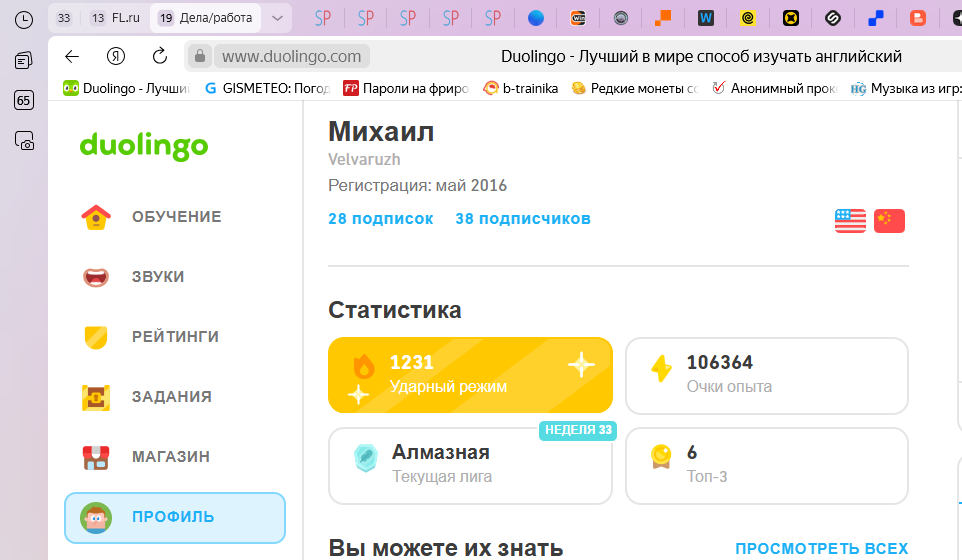Open the tab counter showing 65

click(x=23, y=100)
